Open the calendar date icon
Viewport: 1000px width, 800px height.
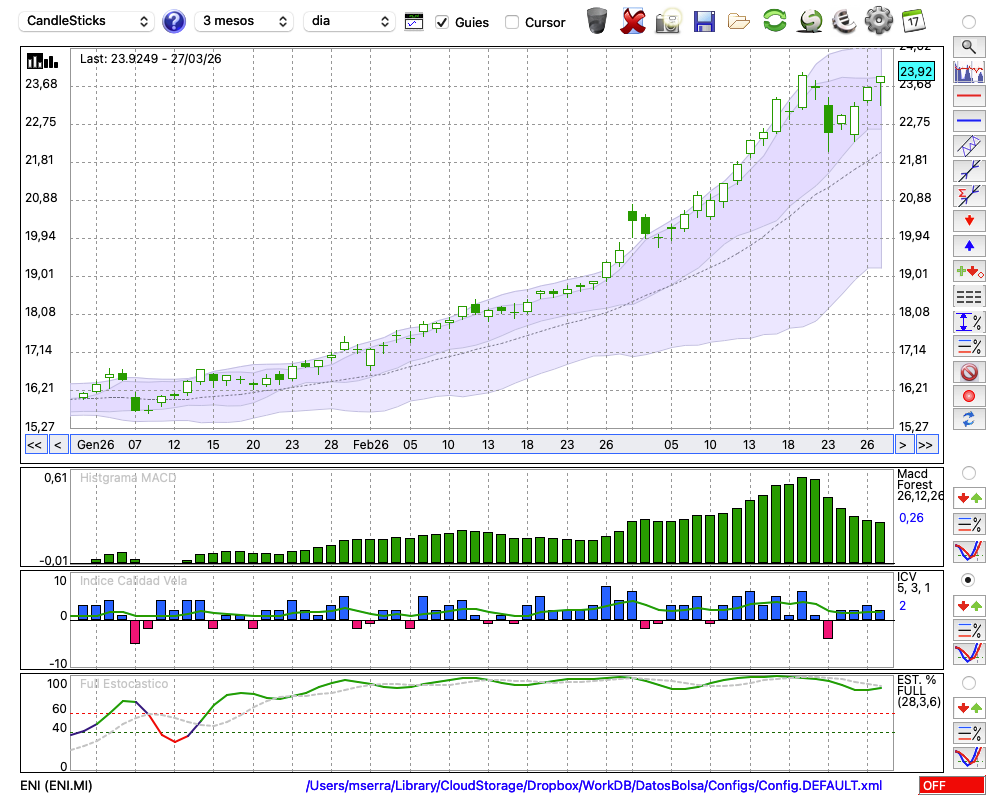coord(913,21)
